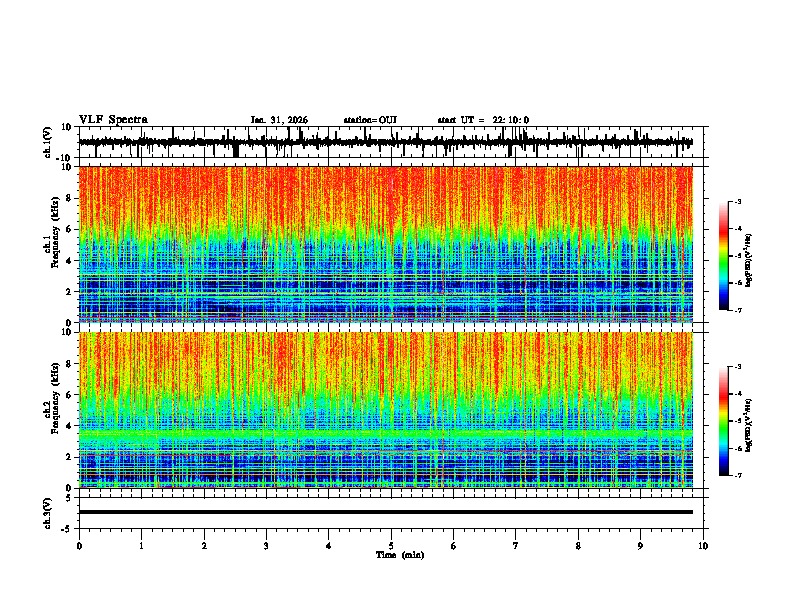Click the "6" minute tick on the time axis
The image size is (792, 612).
(x=454, y=546)
